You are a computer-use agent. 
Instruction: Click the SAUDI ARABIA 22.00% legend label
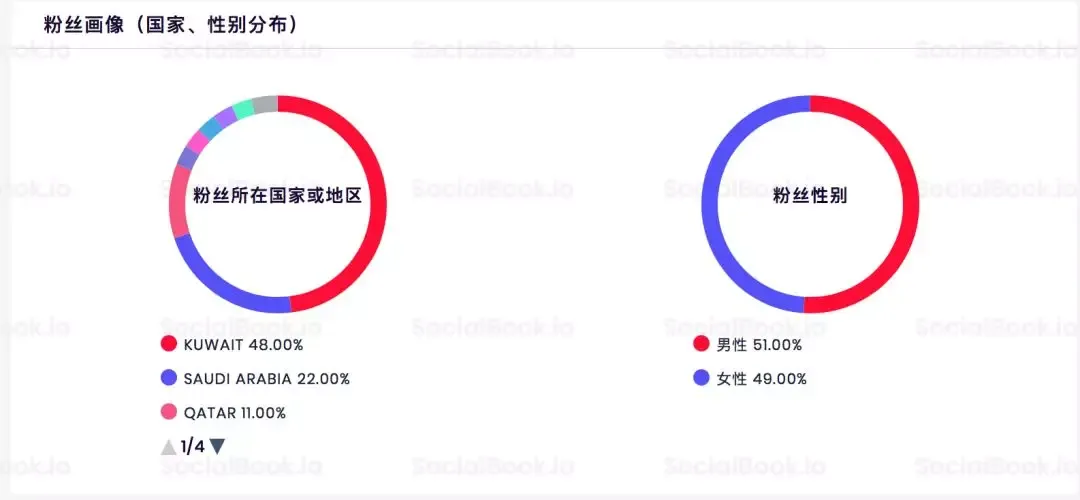267,379
